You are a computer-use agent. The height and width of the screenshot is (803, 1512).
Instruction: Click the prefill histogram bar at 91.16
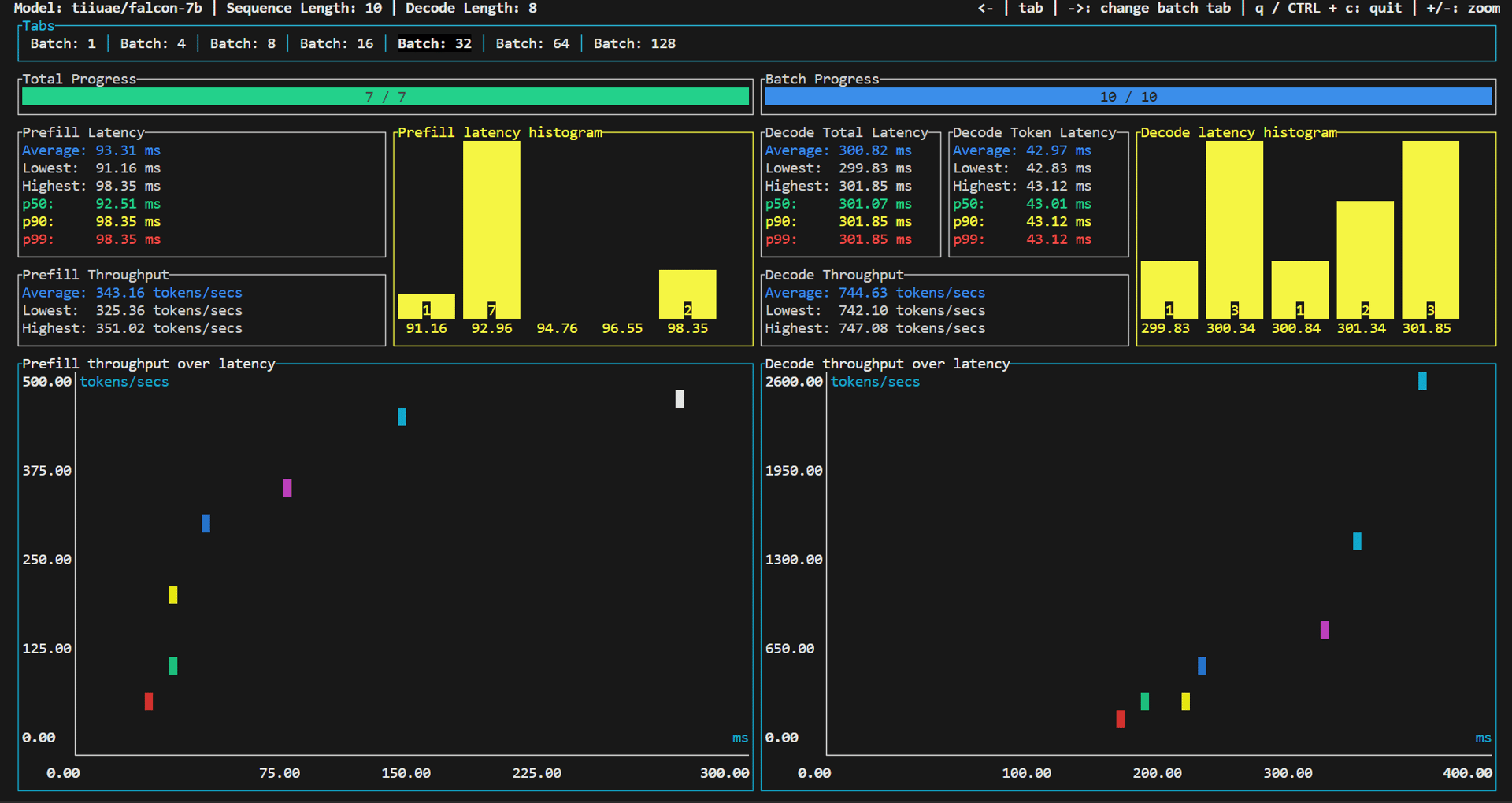pyautogui.click(x=426, y=307)
